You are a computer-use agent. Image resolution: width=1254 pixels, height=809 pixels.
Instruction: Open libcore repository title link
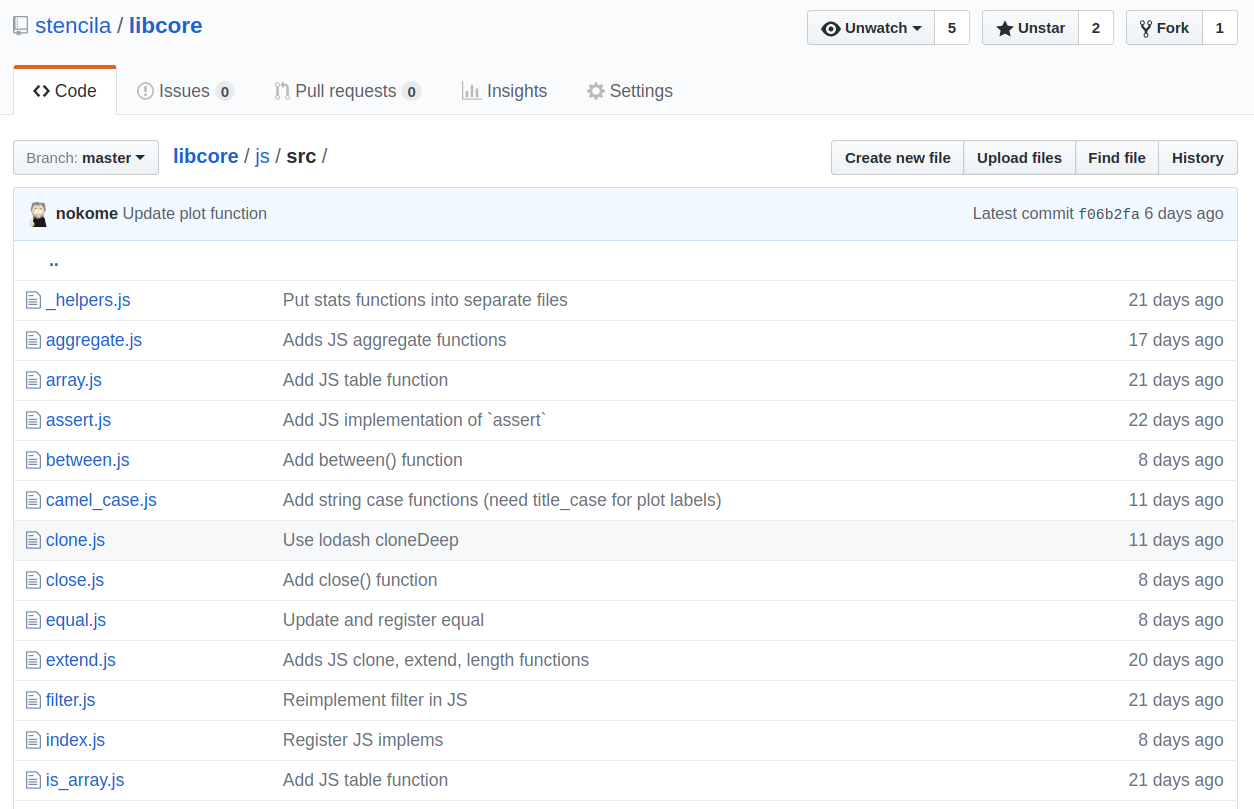pos(166,26)
